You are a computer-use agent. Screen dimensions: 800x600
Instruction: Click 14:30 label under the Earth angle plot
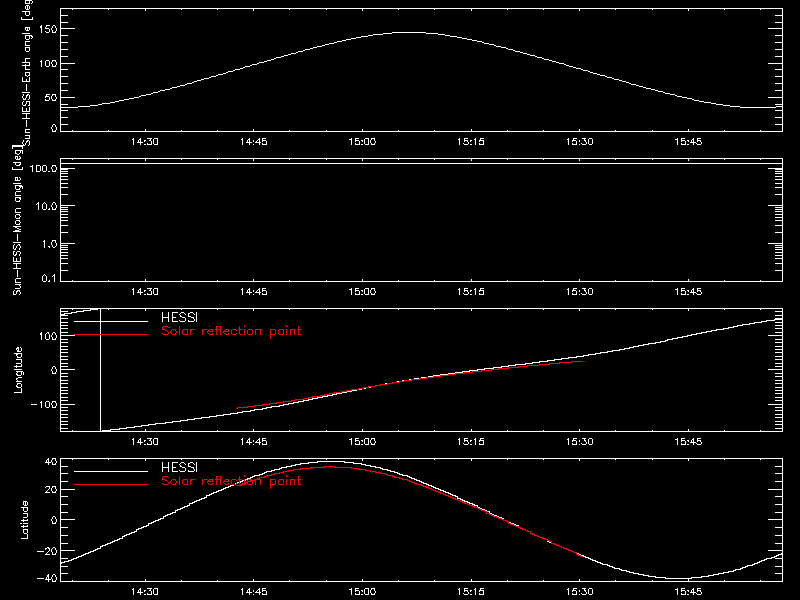point(145,142)
